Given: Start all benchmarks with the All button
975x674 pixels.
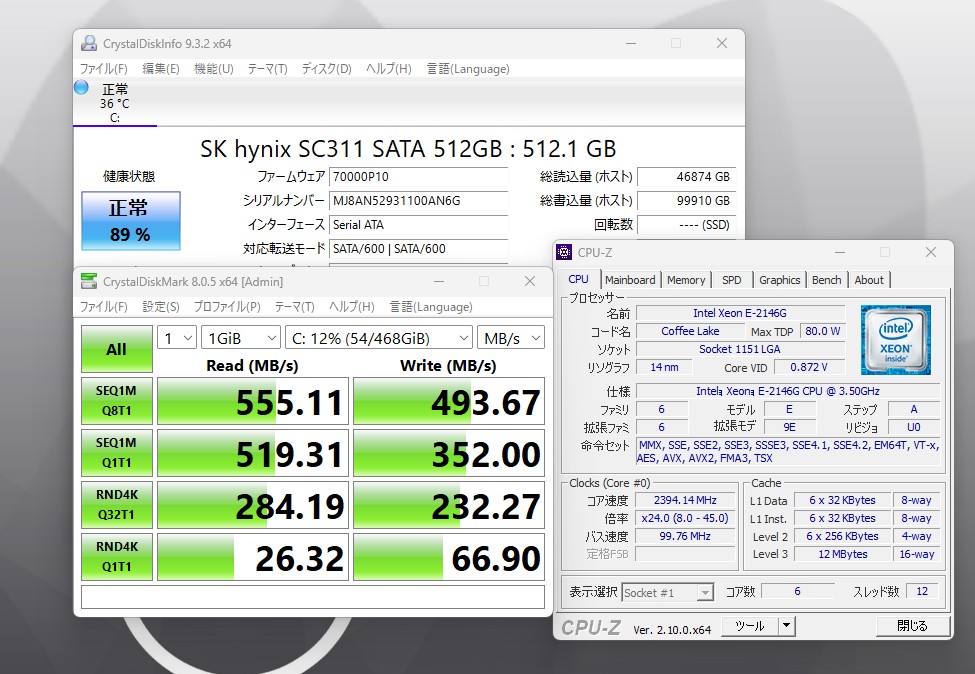Looking at the screenshot, I should pos(116,349).
